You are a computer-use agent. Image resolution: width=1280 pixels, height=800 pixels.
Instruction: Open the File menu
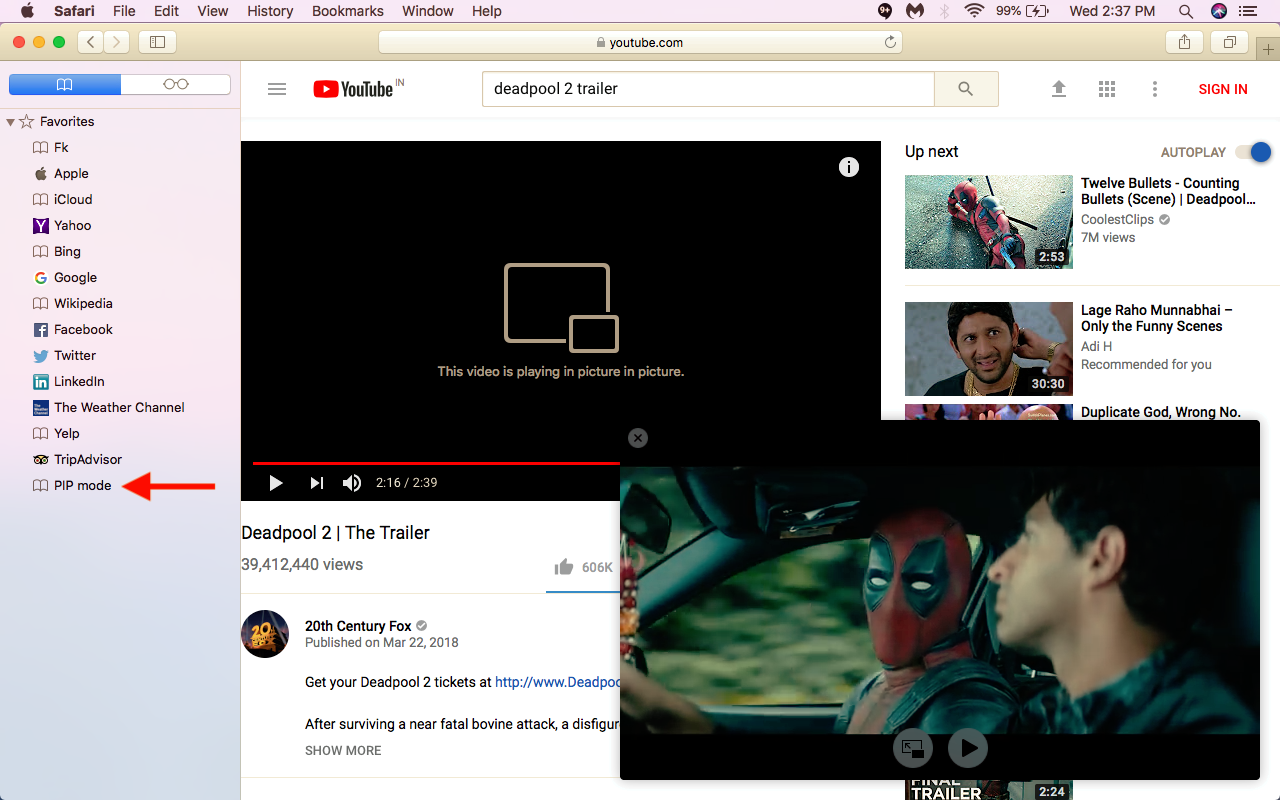click(124, 11)
